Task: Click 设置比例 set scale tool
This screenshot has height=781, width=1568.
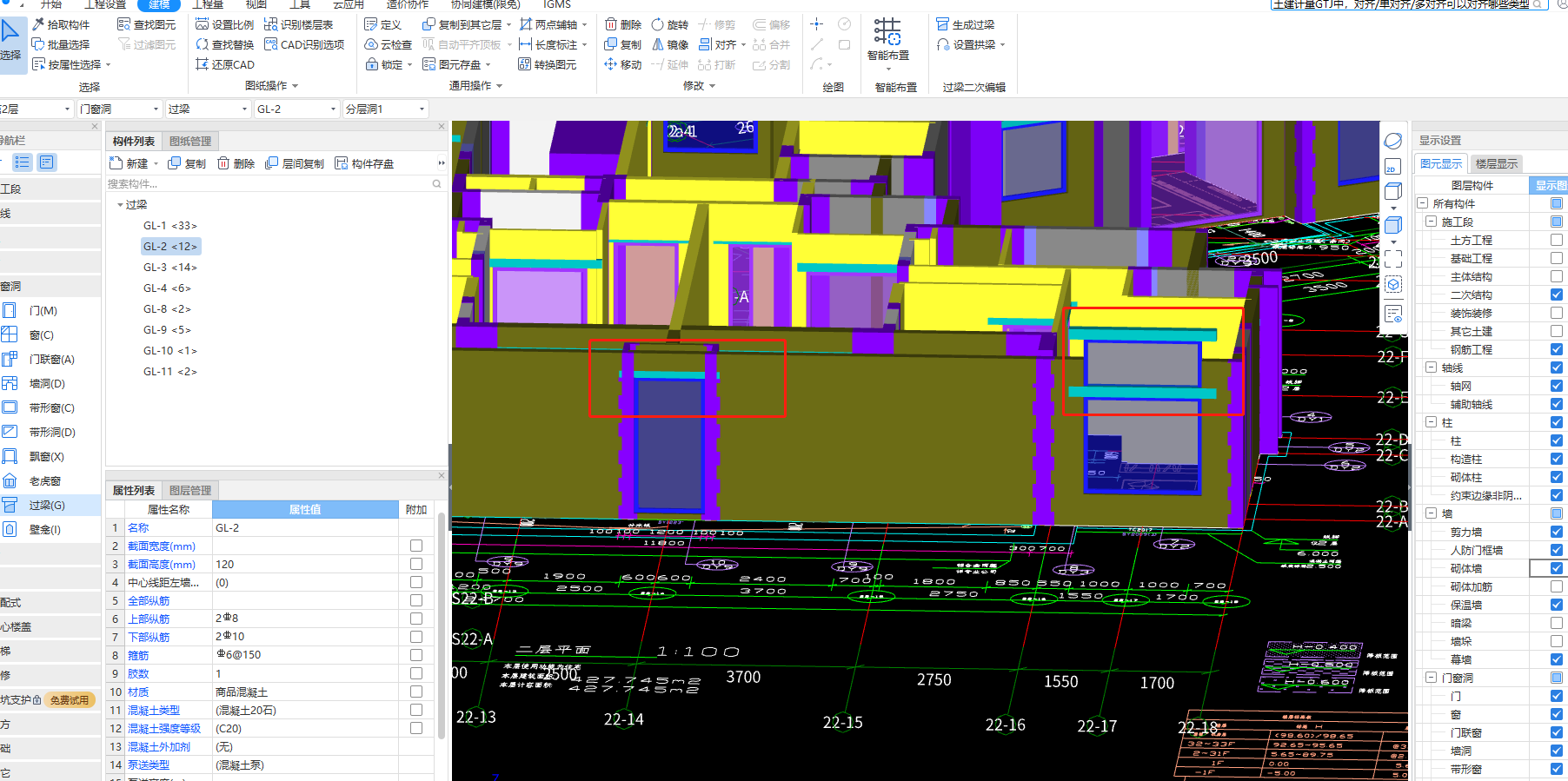Action: [x=225, y=24]
